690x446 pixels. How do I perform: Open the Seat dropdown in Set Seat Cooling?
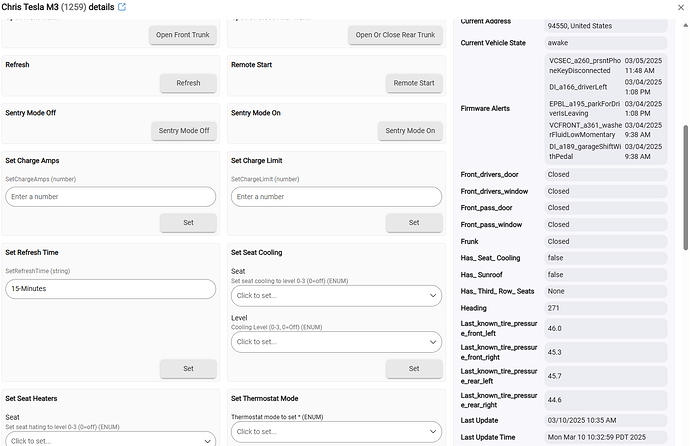pos(336,296)
